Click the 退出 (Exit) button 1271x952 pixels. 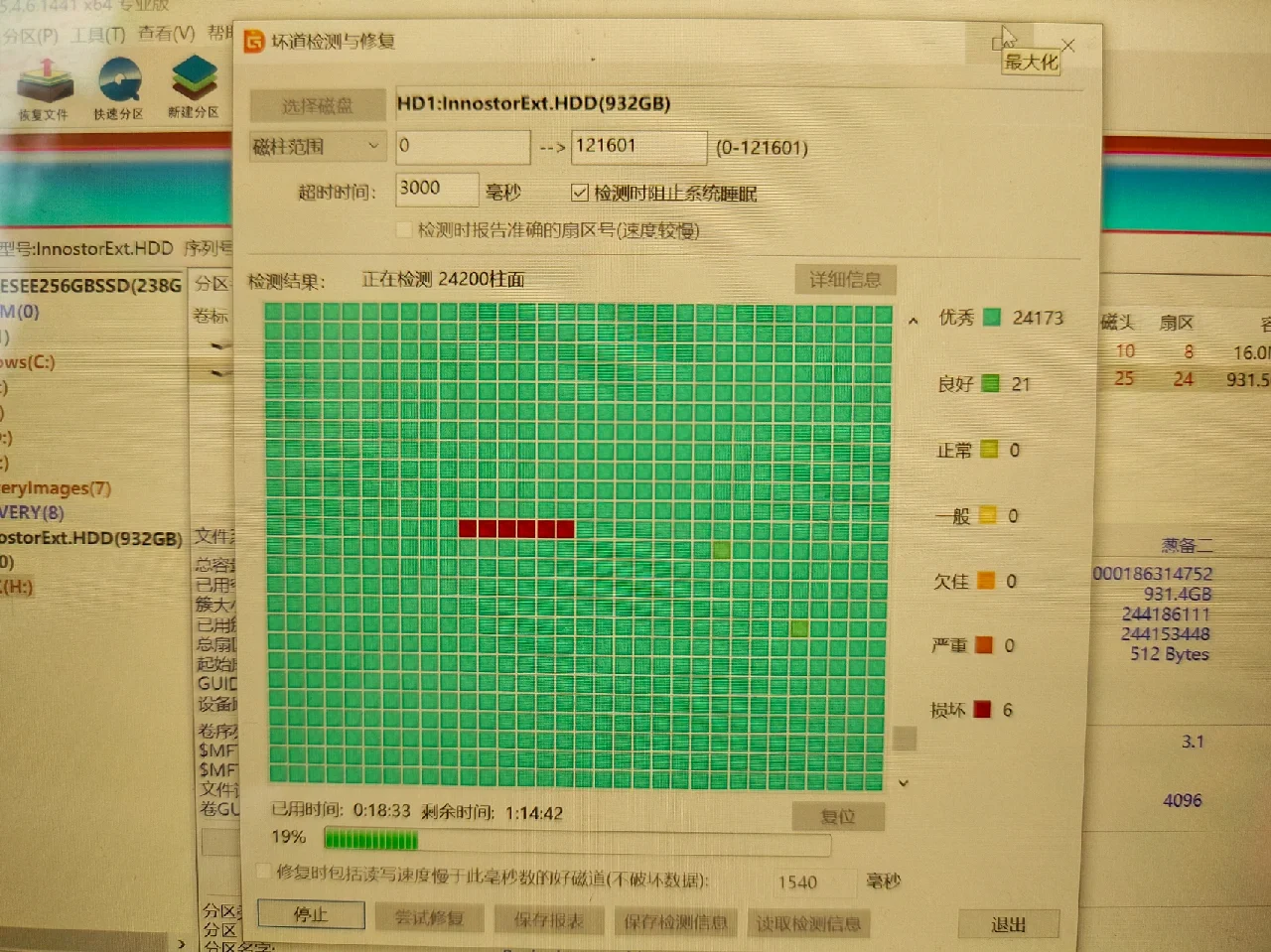(1008, 924)
